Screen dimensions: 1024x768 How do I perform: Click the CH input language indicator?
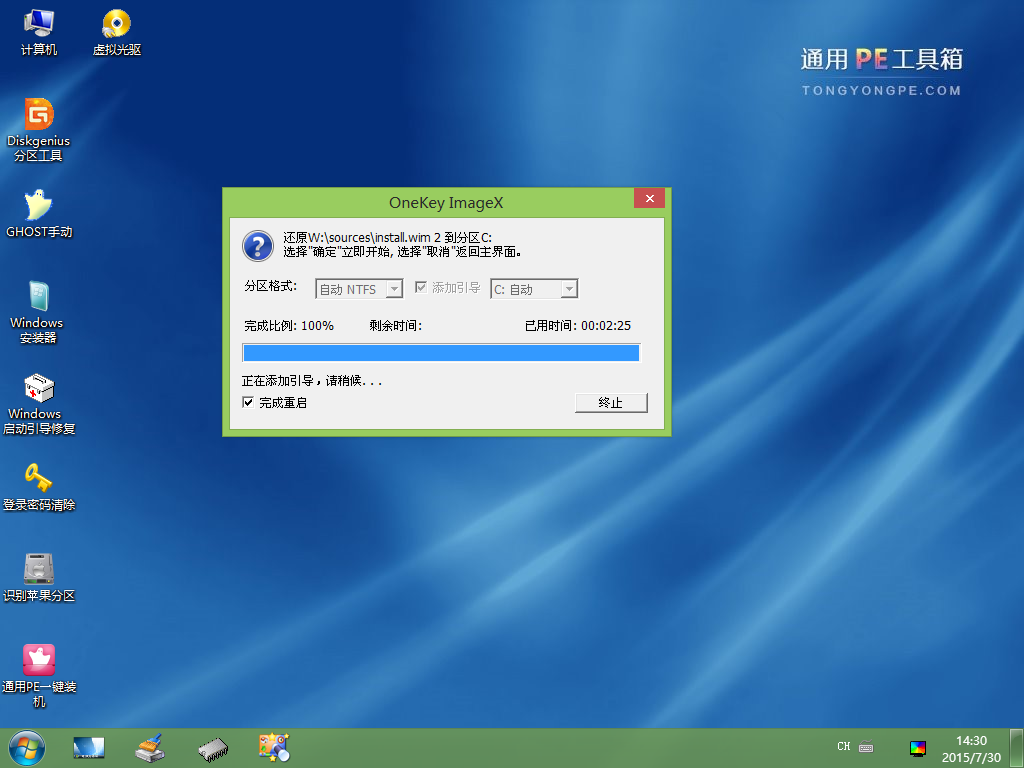click(x=843, y=746)
